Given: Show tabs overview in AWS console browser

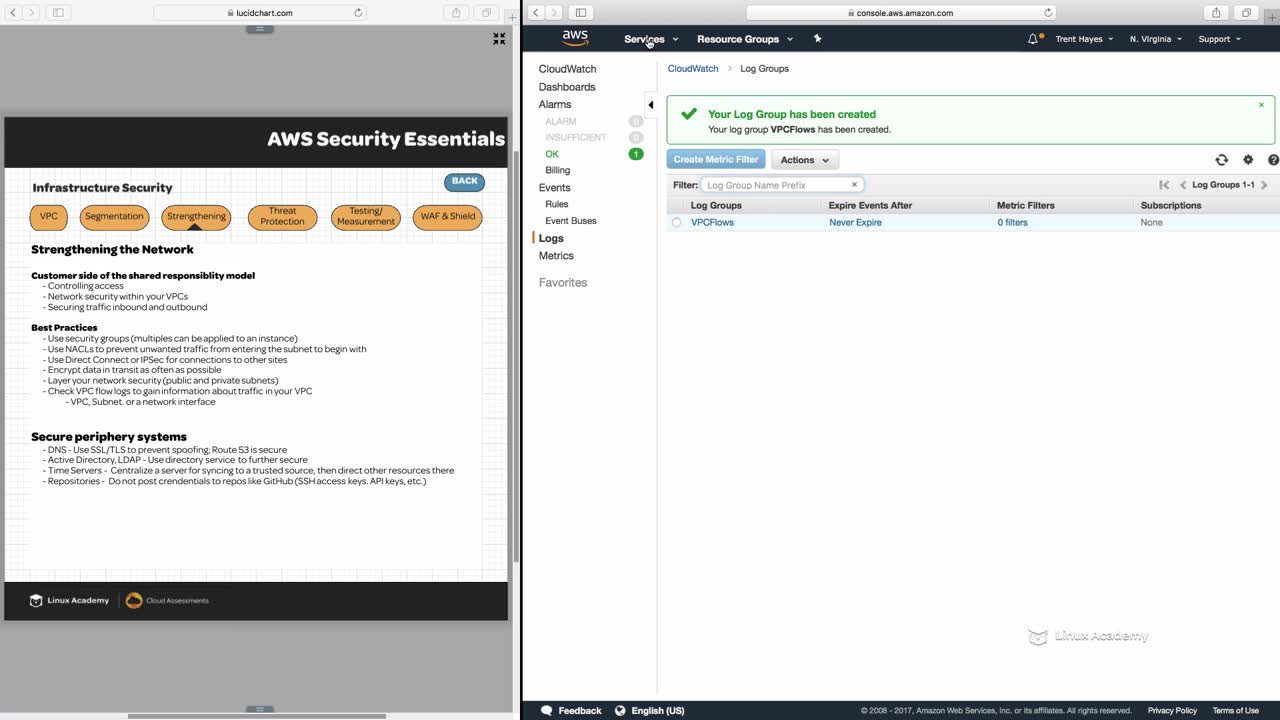Looking at the screenshot, I should [1246, 13].
